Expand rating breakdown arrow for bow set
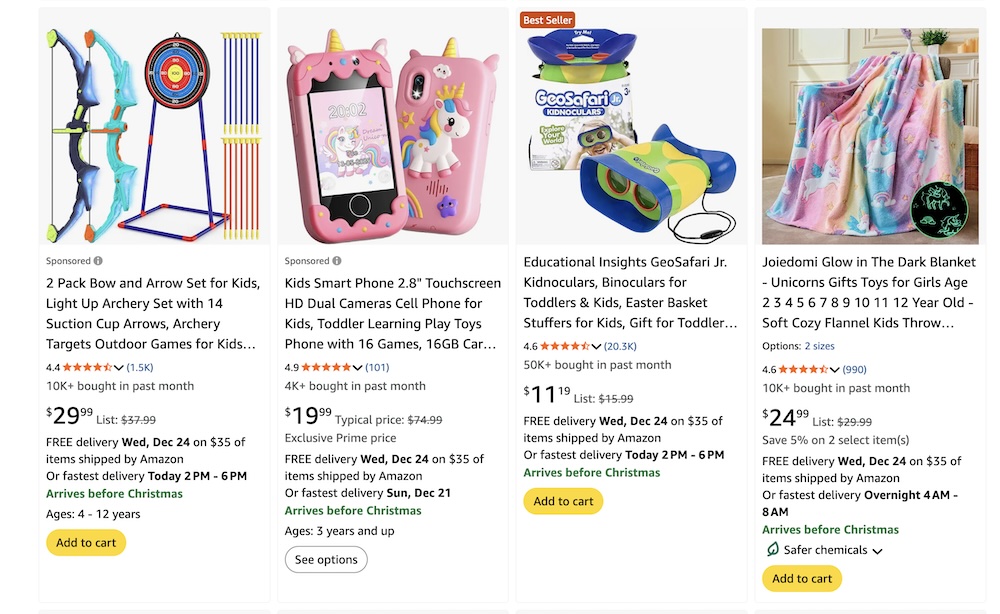The image size is (1000, 614). (119, 368)
